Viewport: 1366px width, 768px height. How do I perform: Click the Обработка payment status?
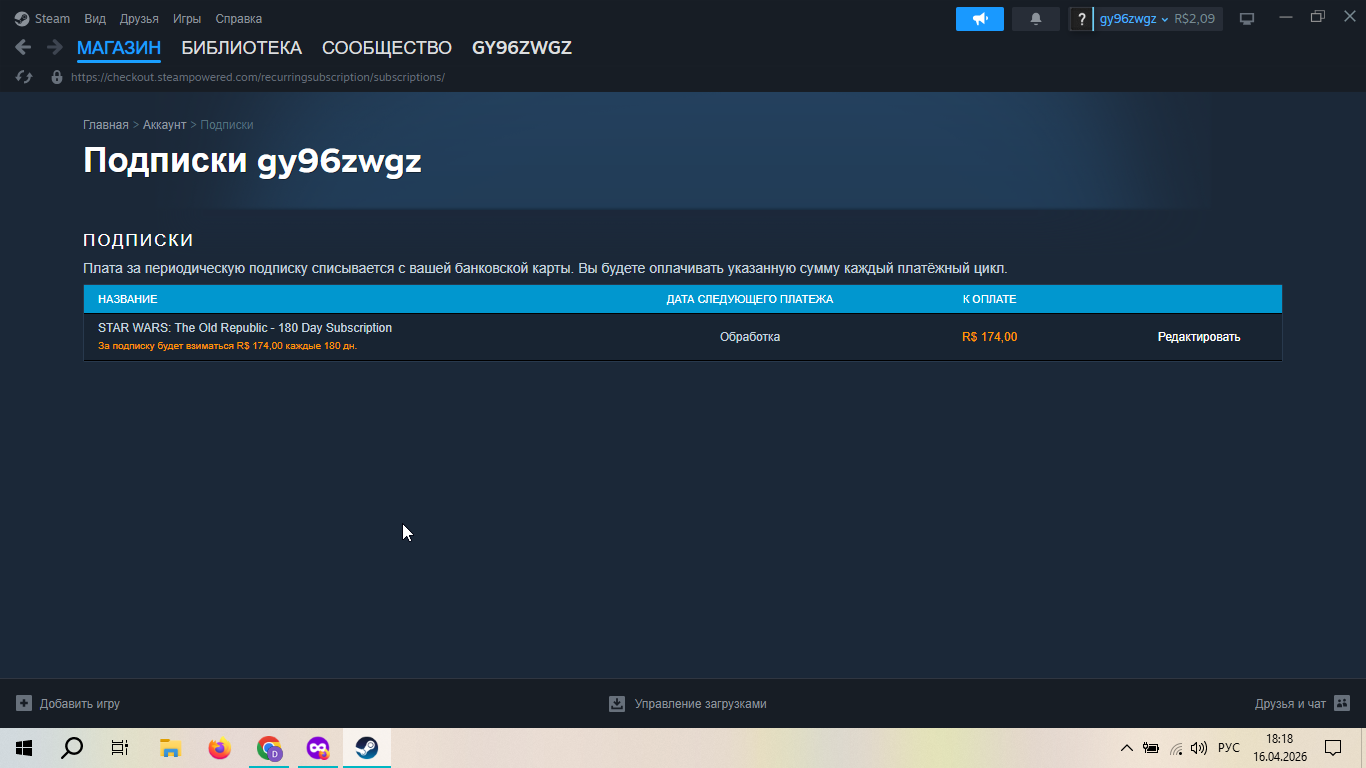pyautogui.click(x=750, y=337)
